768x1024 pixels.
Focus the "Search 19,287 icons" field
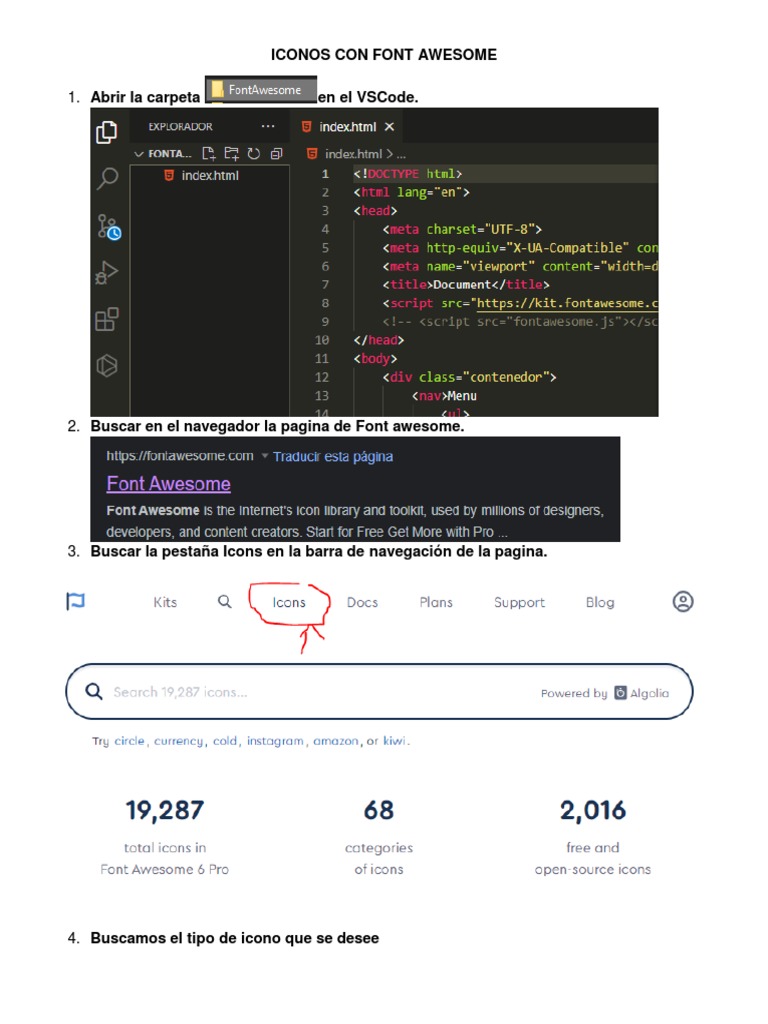300,692
